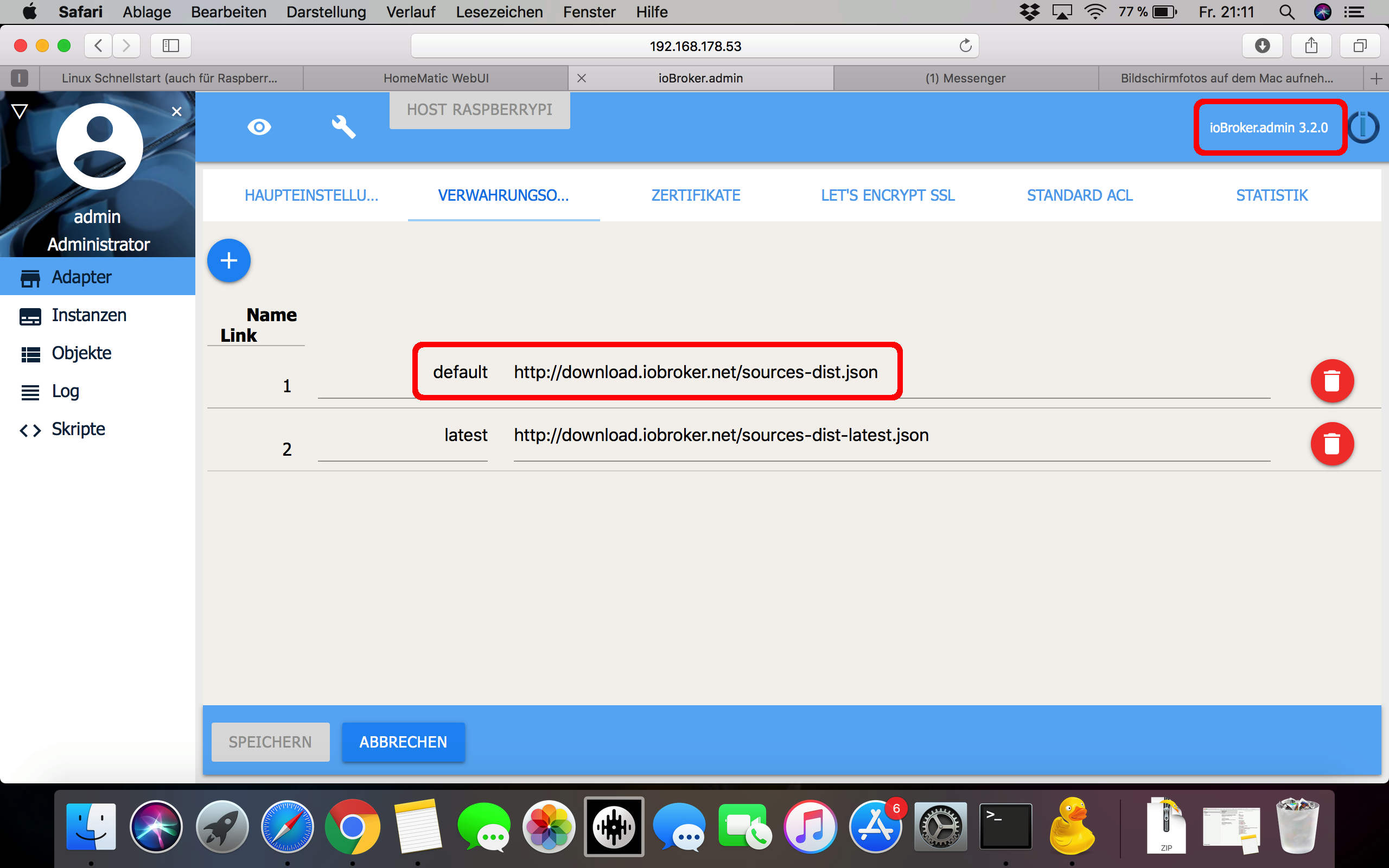Add a new repository with the plus button

[228, 260]
